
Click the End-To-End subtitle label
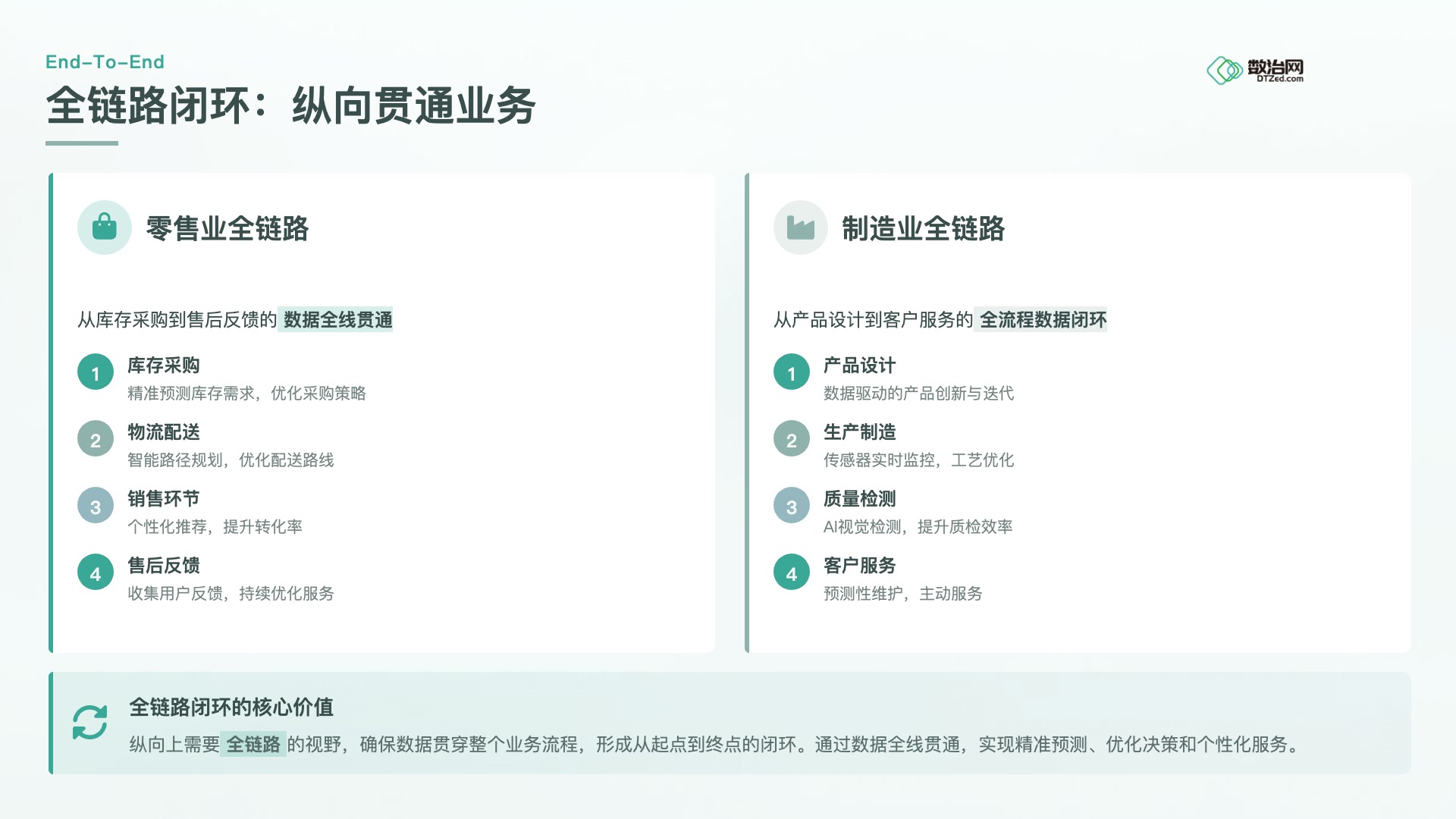[105, 62]
